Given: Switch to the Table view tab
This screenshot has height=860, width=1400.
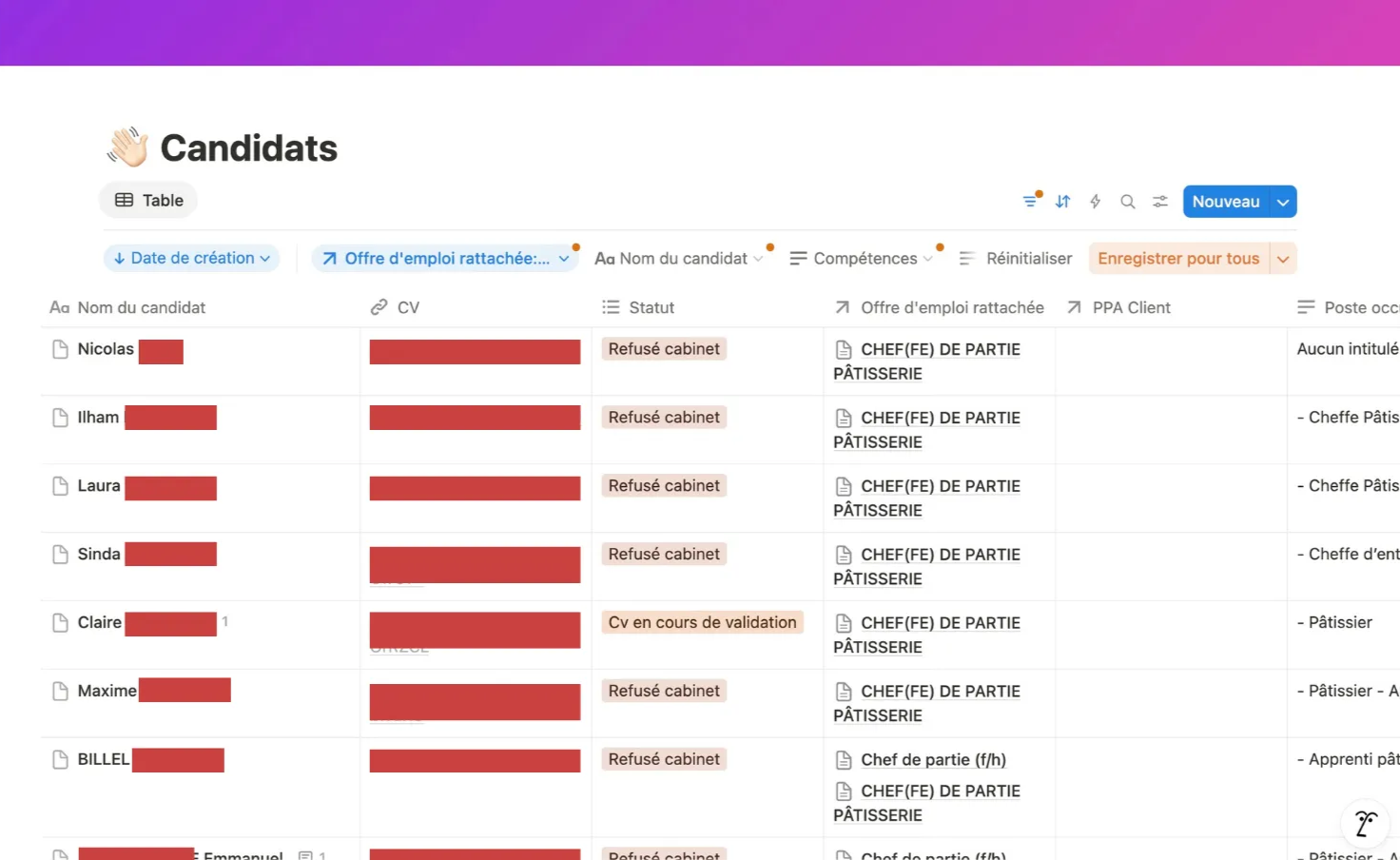Looking at the screenshot, I should click(x=148, y=201).
